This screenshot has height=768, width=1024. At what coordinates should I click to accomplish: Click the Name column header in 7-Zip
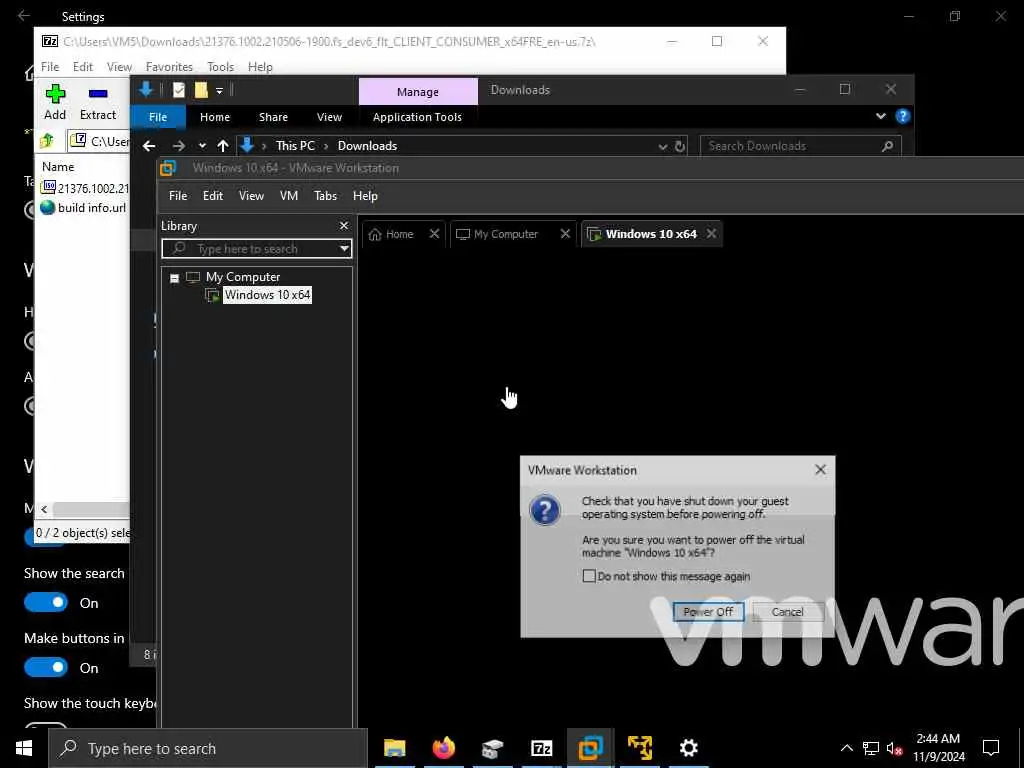[x=58, y=167]
